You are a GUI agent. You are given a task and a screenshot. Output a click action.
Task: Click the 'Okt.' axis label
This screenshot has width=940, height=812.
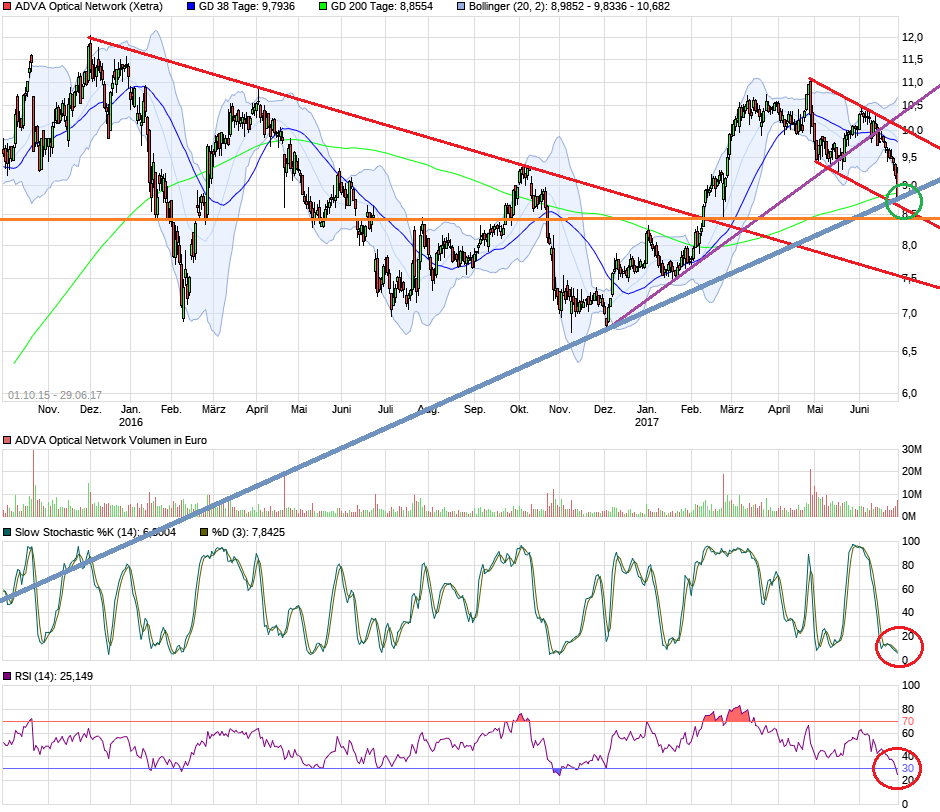point(519,409)
